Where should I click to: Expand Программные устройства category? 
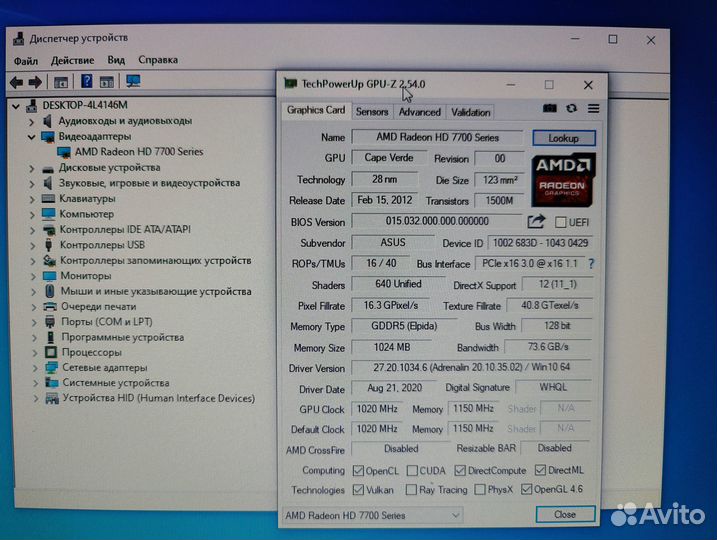point(34,338)
